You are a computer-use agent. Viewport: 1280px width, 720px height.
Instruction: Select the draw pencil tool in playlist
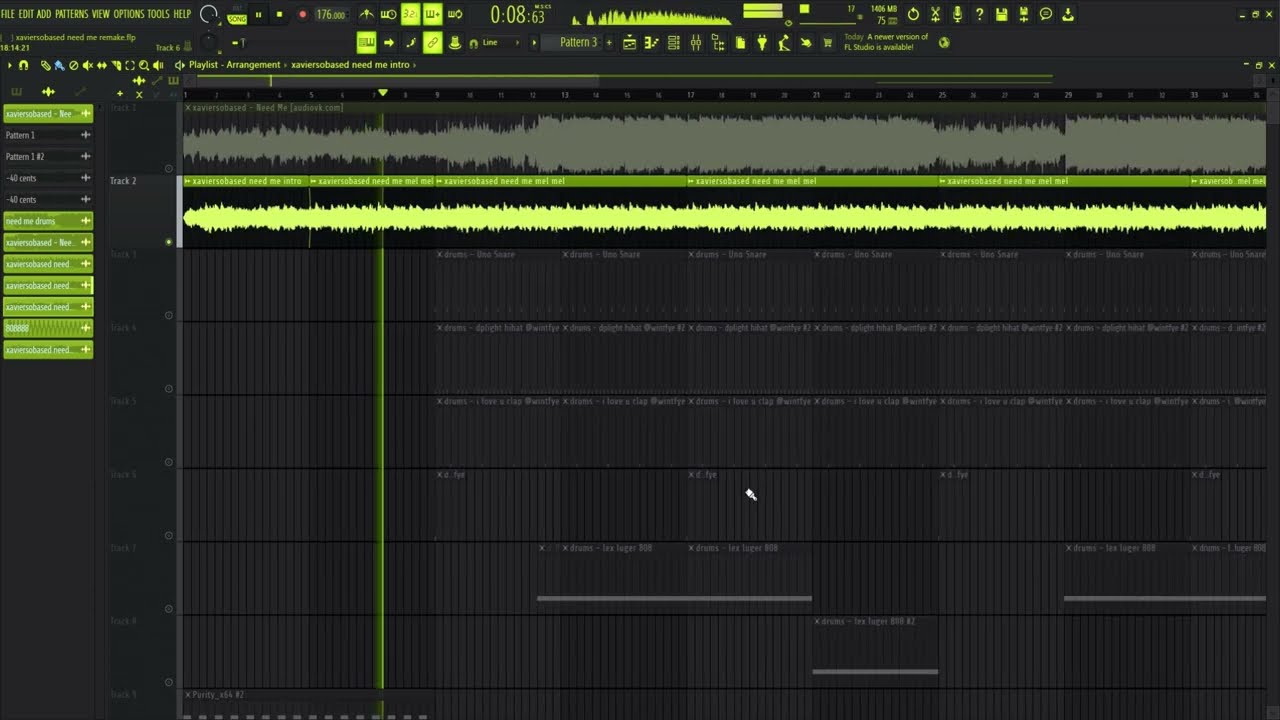tap(45, 65)
